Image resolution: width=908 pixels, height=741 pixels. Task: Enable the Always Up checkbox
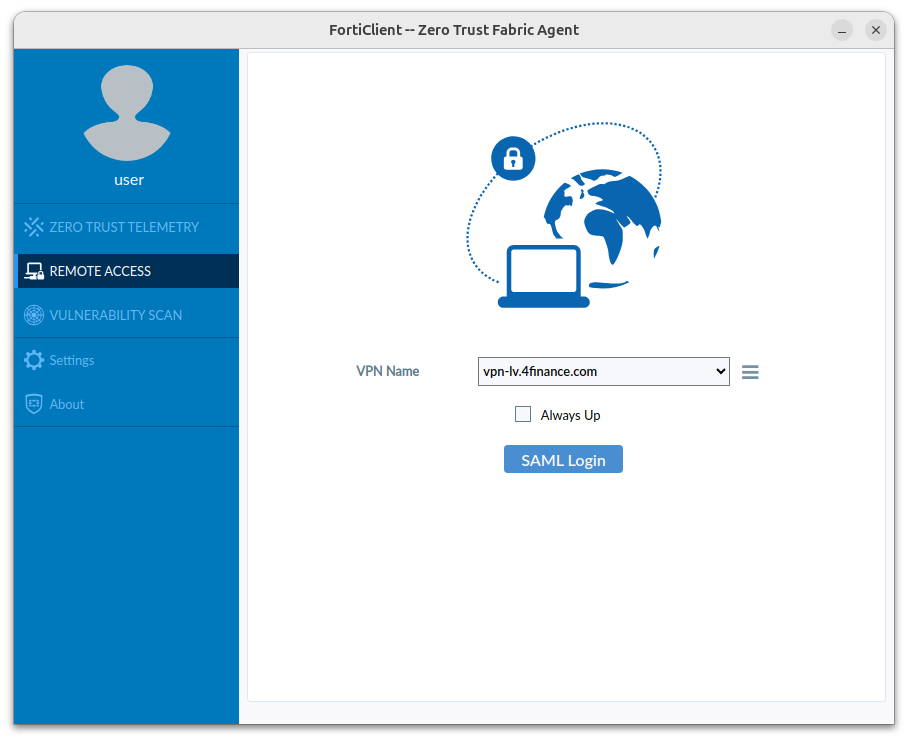coord(523,414)
